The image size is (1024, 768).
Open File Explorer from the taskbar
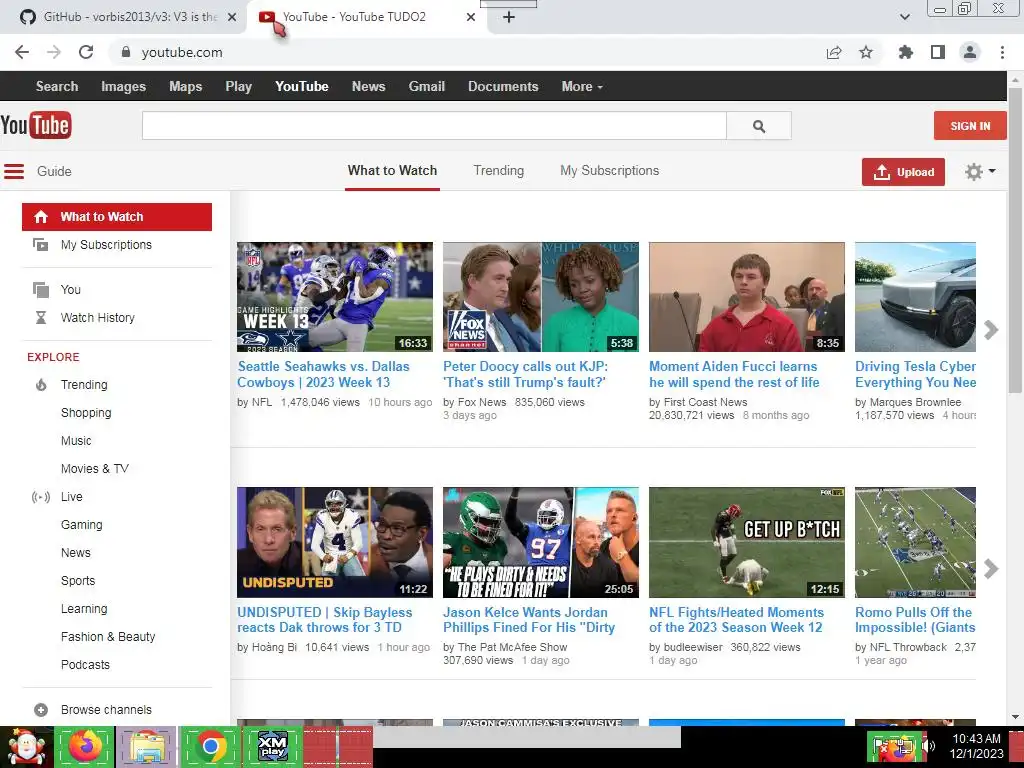point(147,746)
